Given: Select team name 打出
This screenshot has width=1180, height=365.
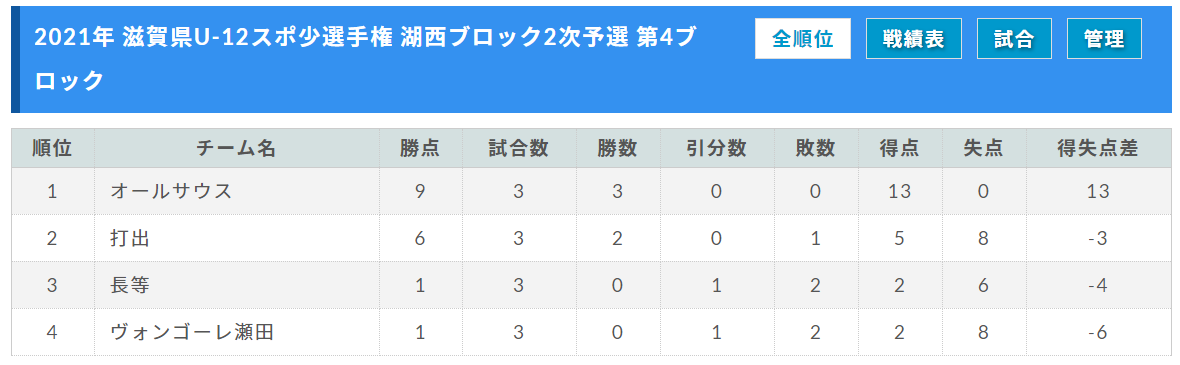Looking at the screenshot, I should coord(130,239).
